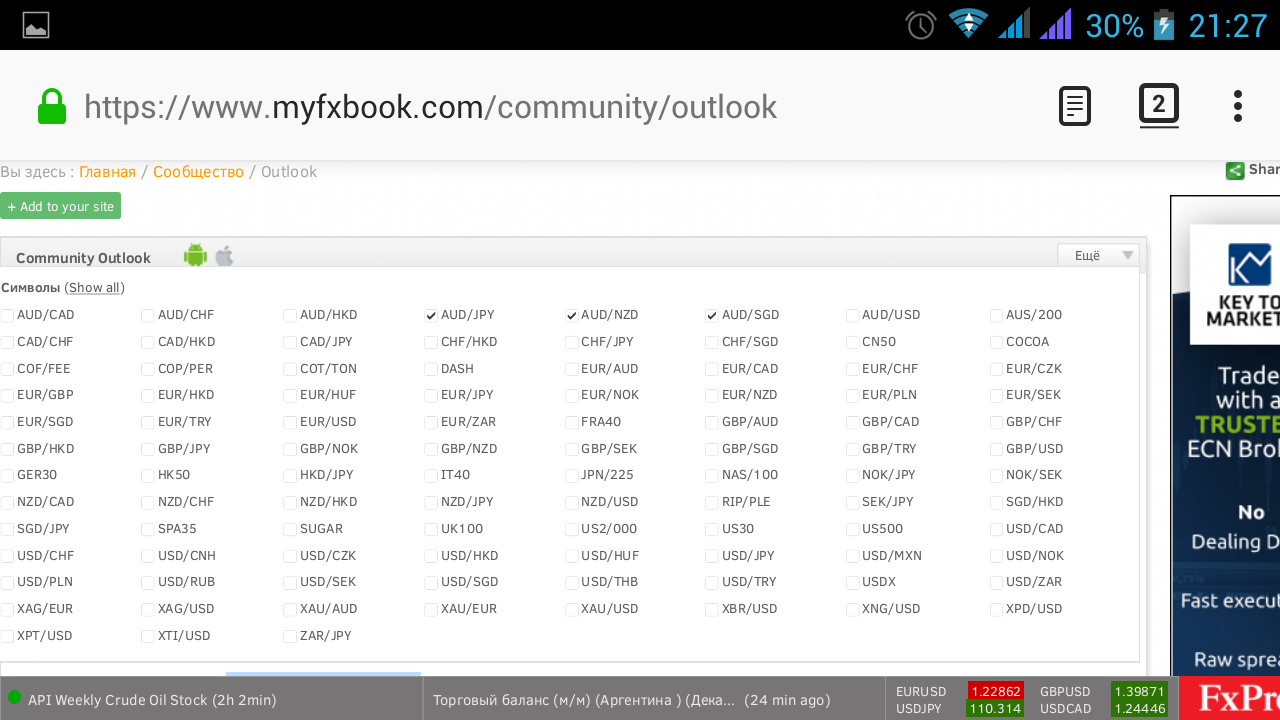1280x720 pixels.
Task: Tap the Wi-Fi icon in status bar
Action: 968,23
